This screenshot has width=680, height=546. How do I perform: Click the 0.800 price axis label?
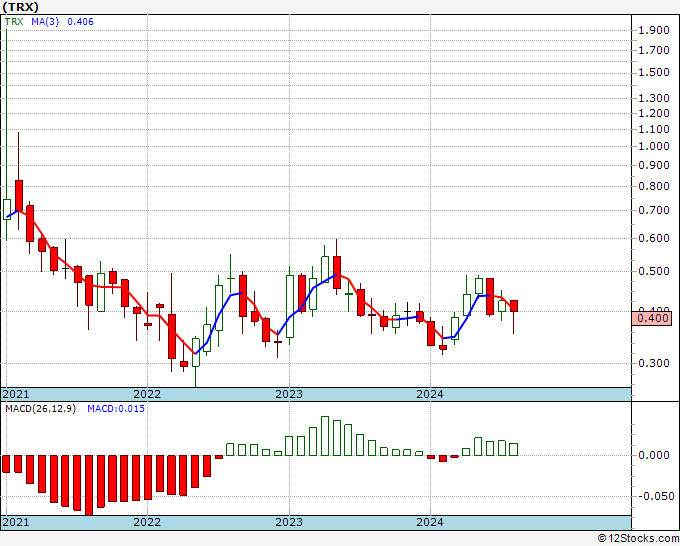(x=654, y=186)
